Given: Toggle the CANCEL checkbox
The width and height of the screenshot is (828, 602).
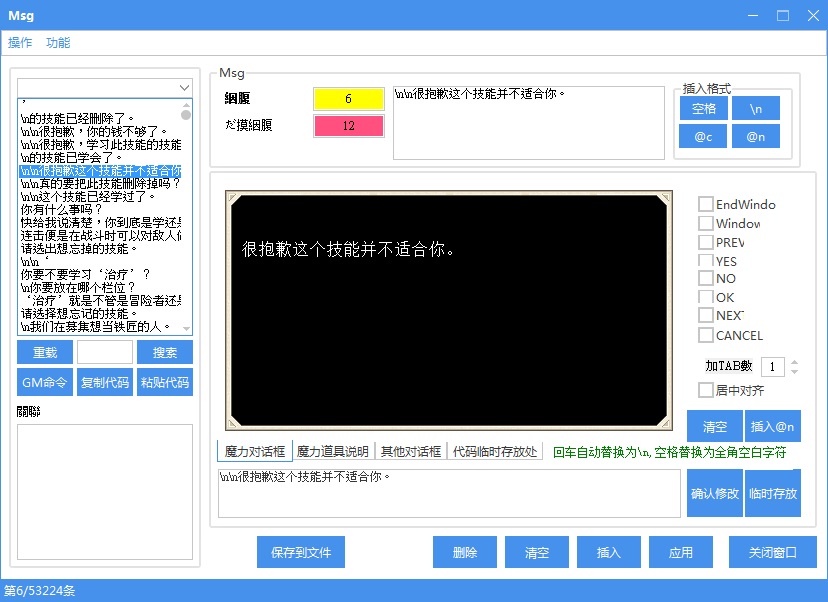Looking at the screenshot, I should point(705,335).
